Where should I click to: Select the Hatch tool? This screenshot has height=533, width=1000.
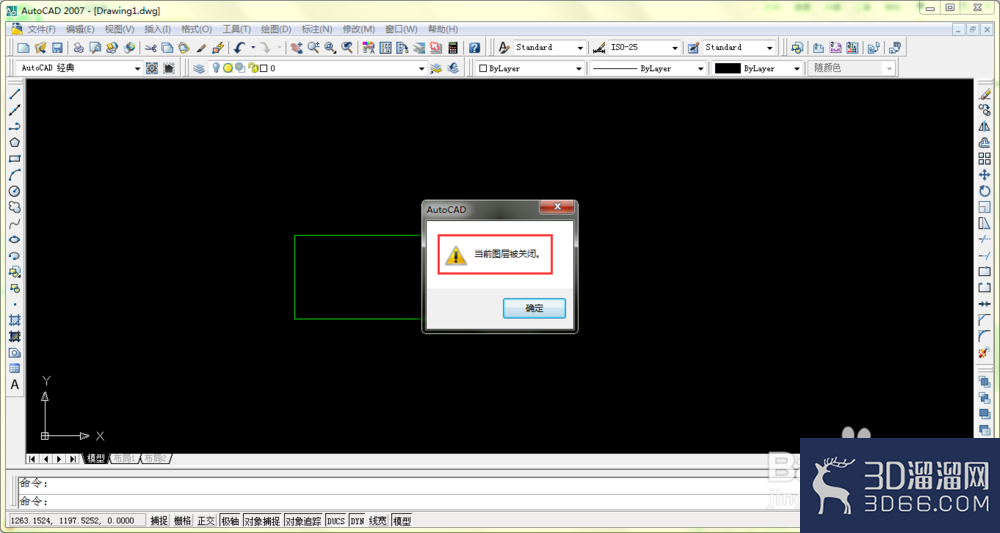15,320
